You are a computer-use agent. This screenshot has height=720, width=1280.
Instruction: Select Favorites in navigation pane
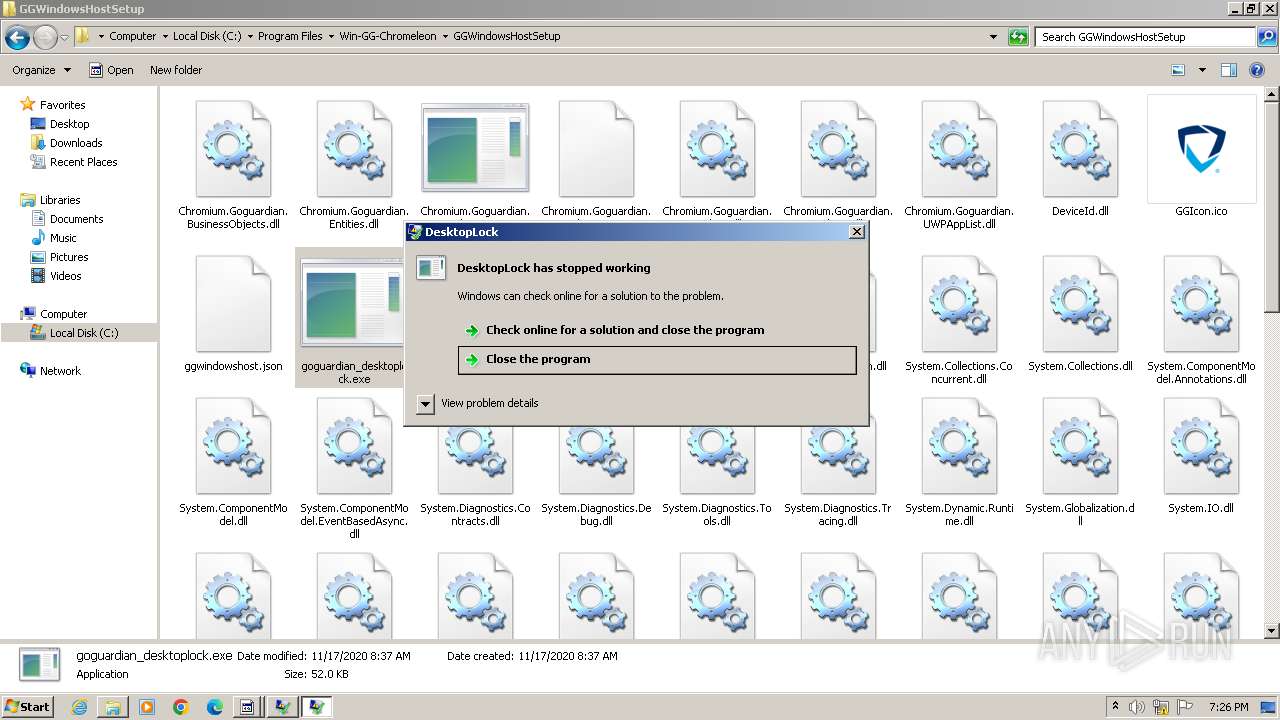pyautogui.click(x=62, y=105)
